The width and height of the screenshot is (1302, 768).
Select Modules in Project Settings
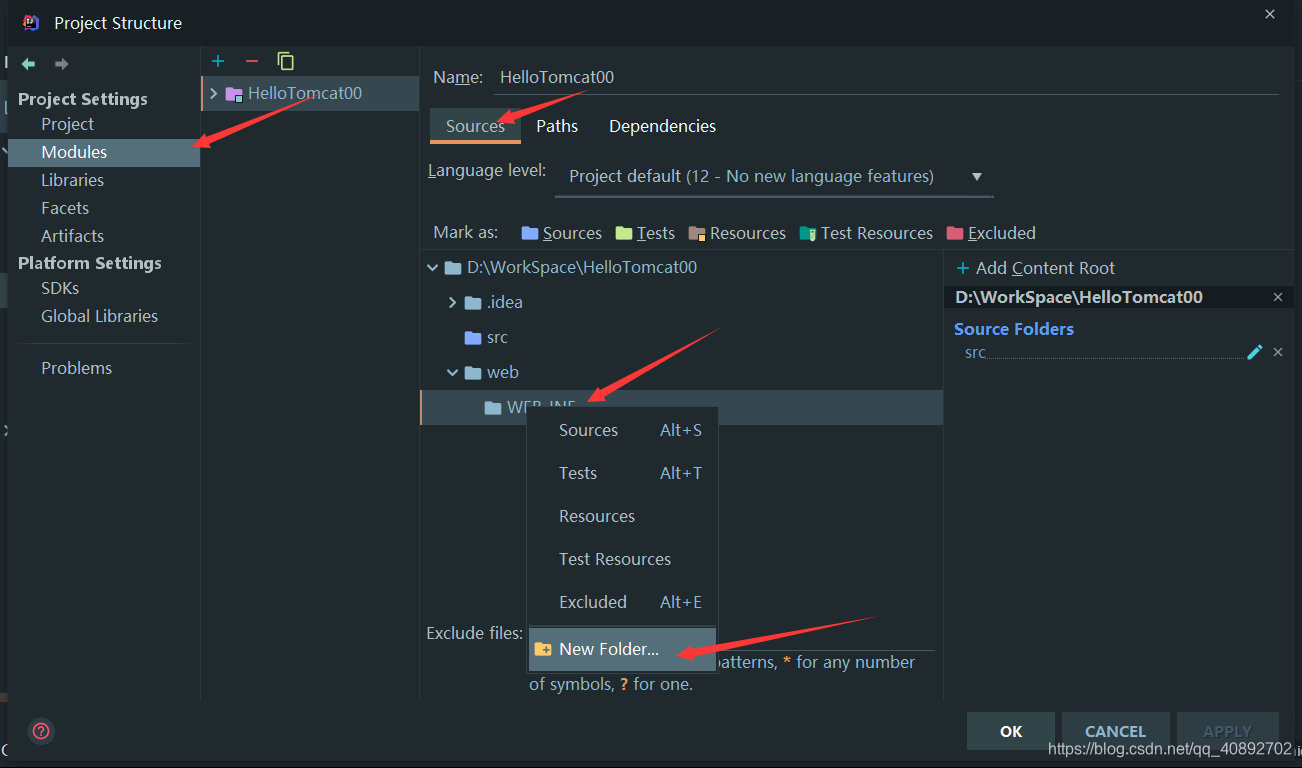click(104, 152)
